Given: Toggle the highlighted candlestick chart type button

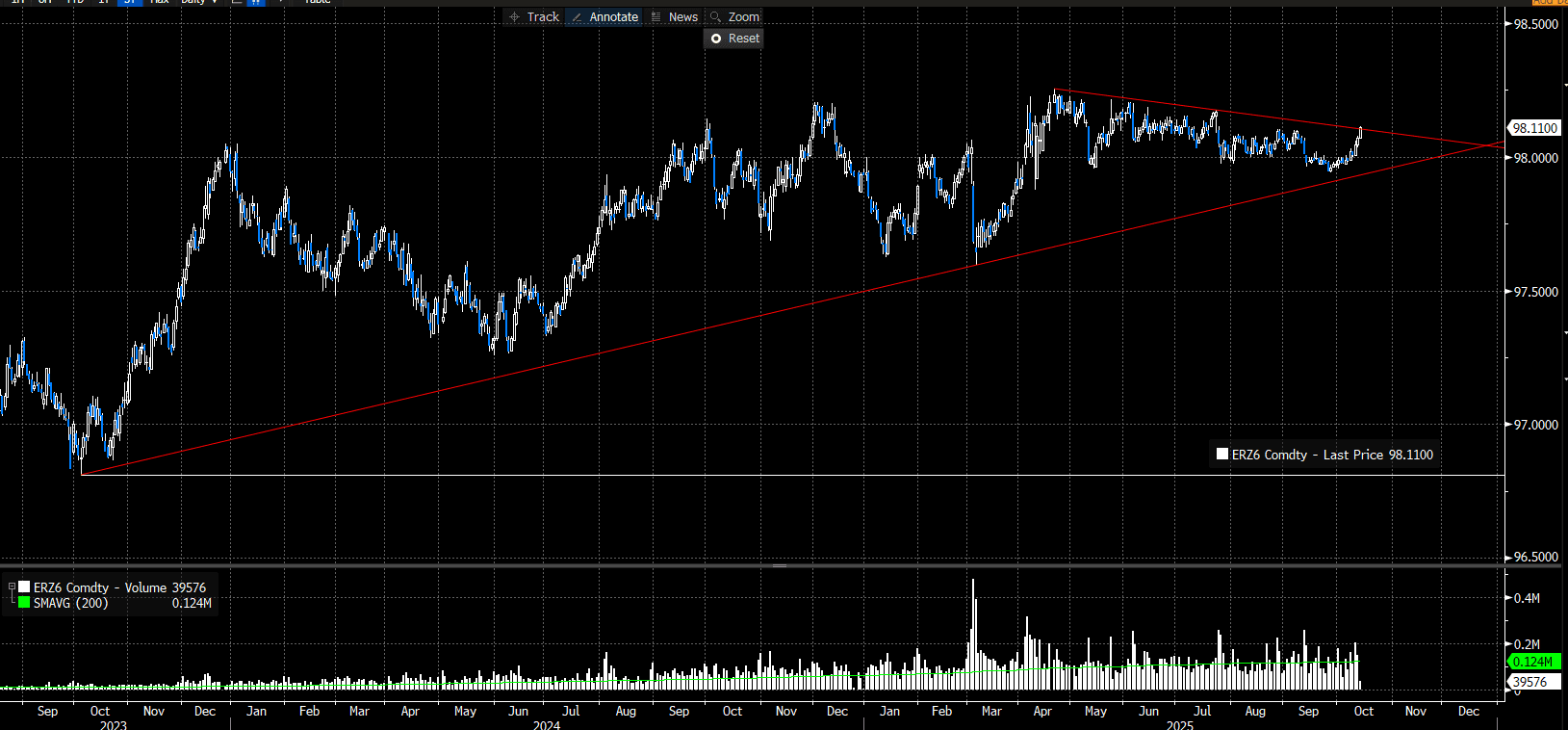Looking at the screenshot, I should (x=255, y=2).
